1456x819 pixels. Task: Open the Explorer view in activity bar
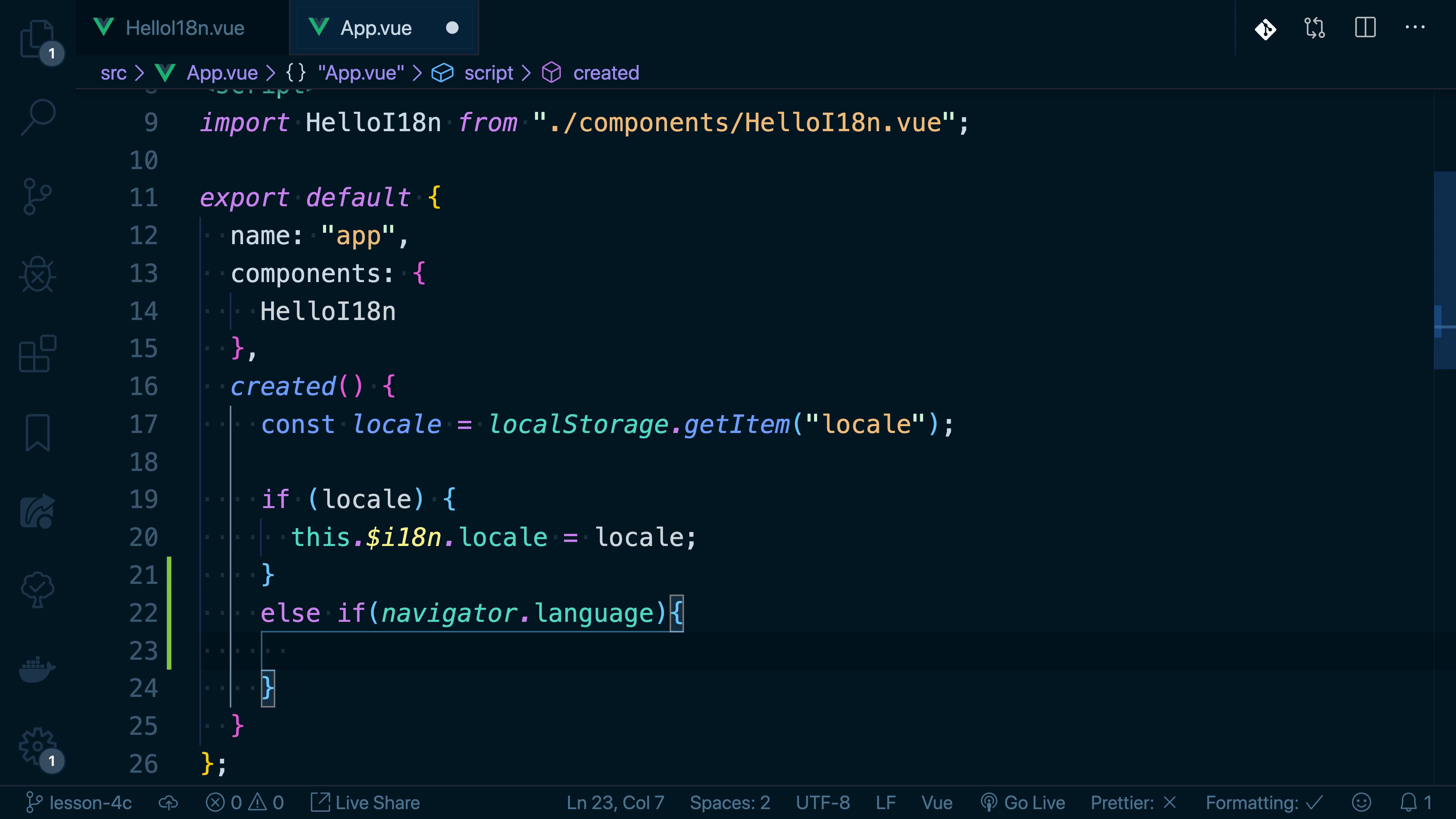[38, 39]
